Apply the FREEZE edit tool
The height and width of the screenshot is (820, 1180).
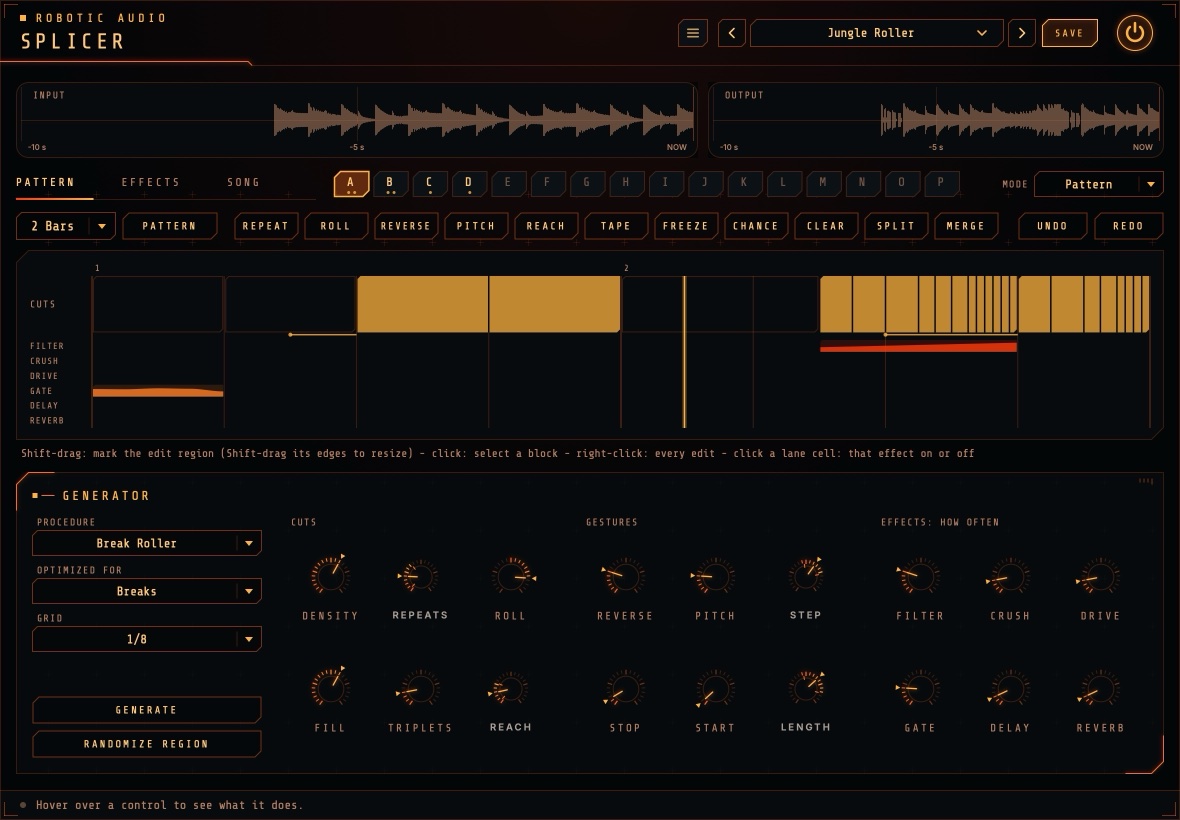686,226
